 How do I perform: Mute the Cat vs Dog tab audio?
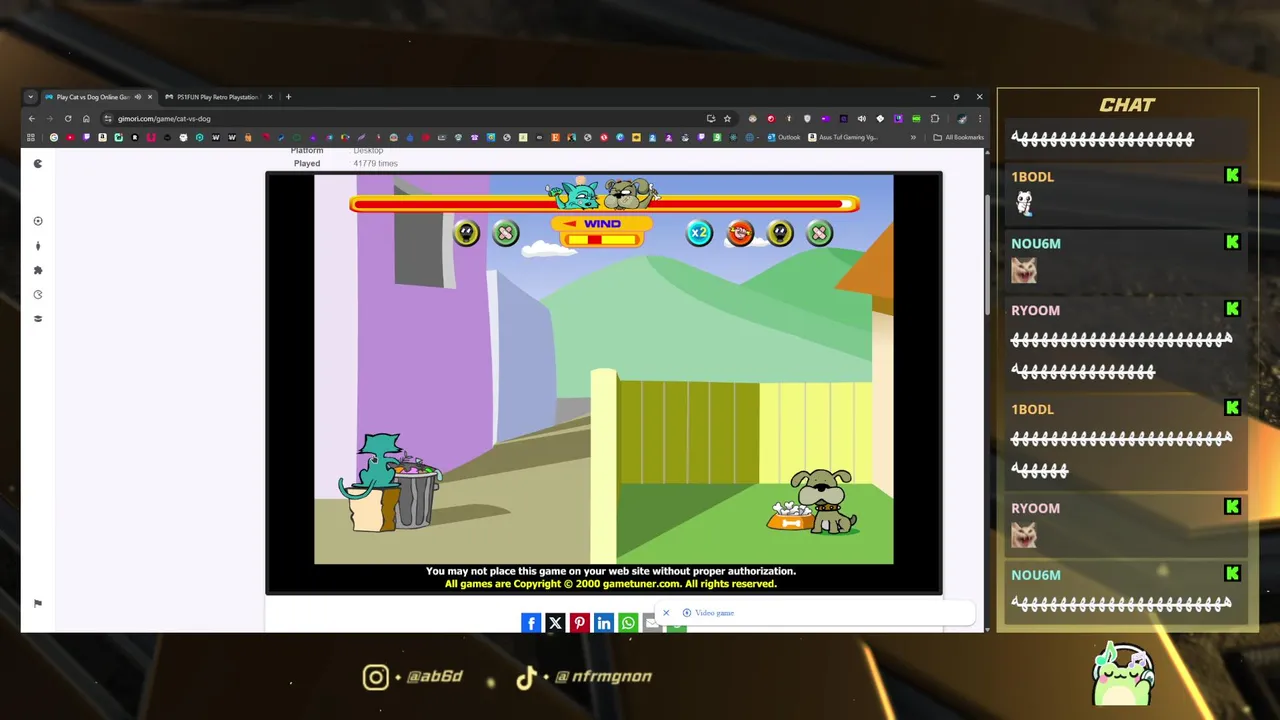[137, 97]
